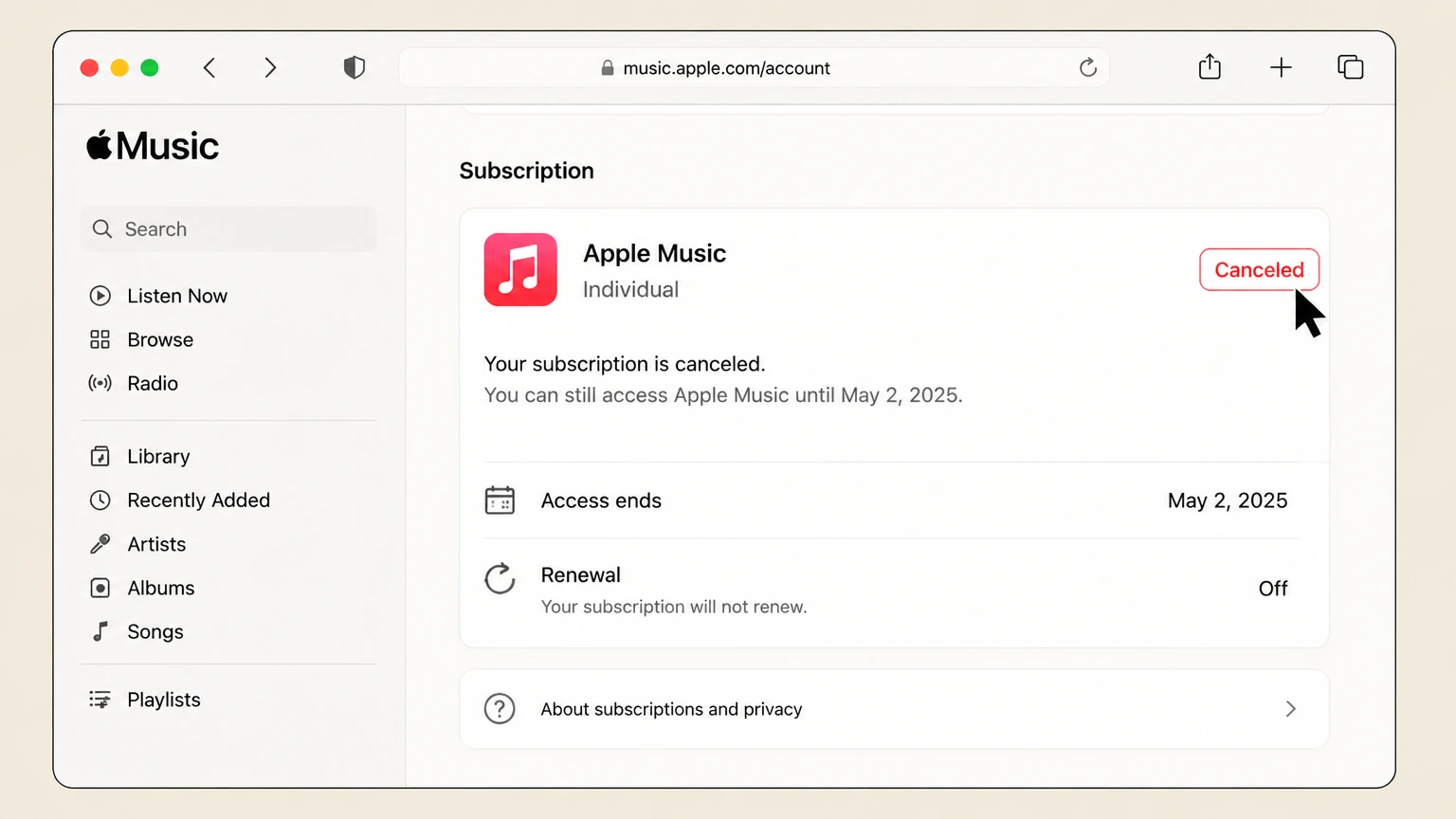Reload the page with the refresh icon

click(1088, 67)
